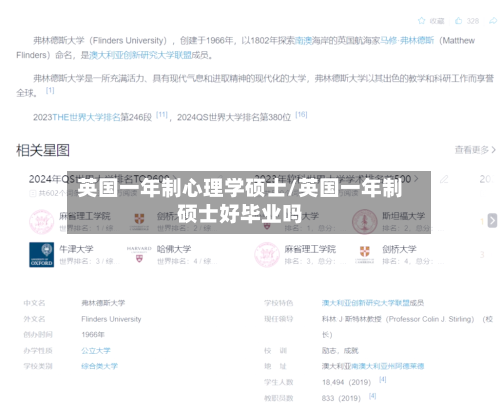Click the Flinders University value of 外文名
The width and height of the screenshot is (500, 405).
(111, 319)
